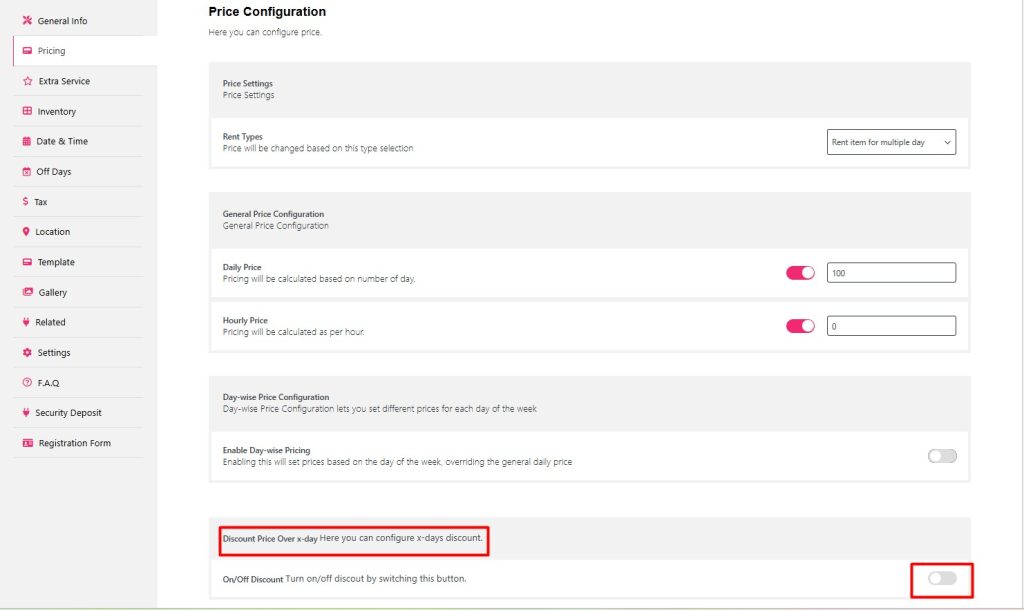Screen dimensions: 1024x610
Task: Switch on the On/Off Discount toggle
Action: [942, 578]
